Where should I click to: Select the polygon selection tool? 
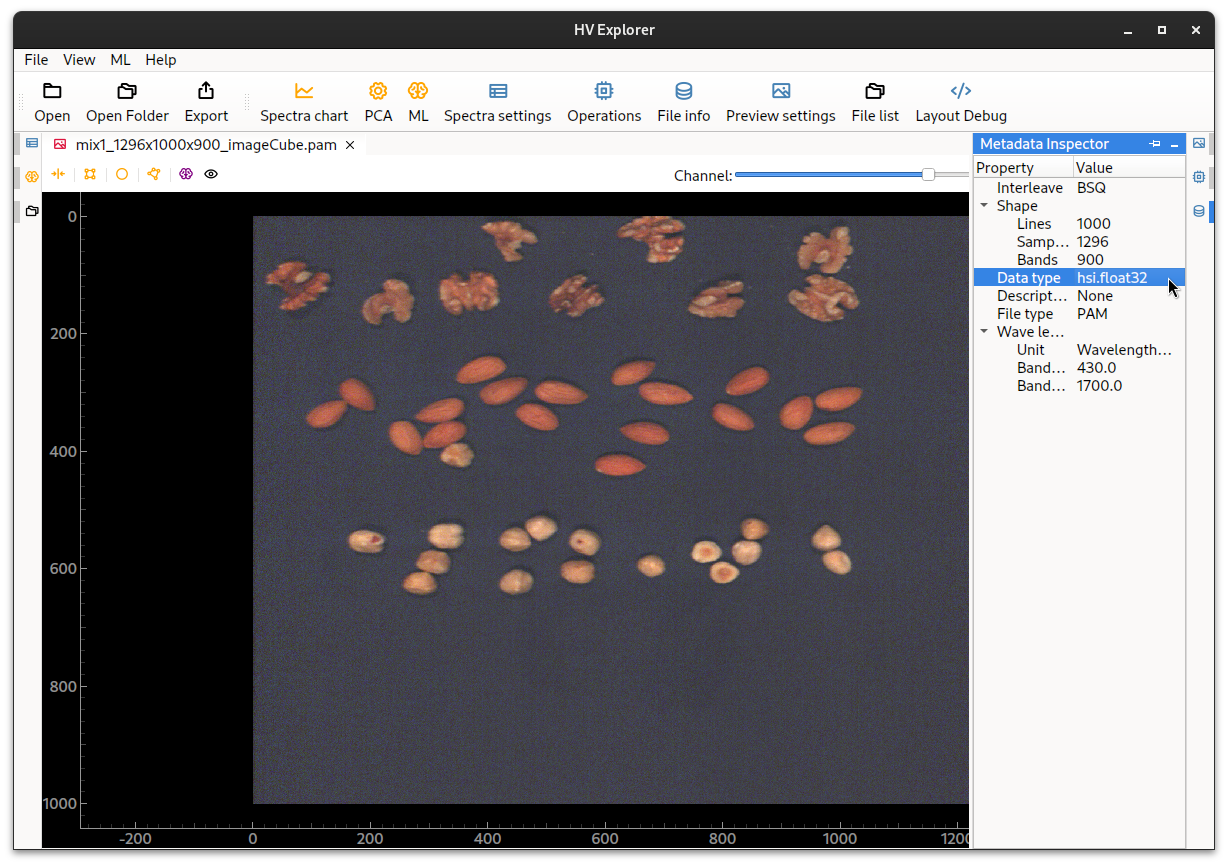(x=154, y=174)
